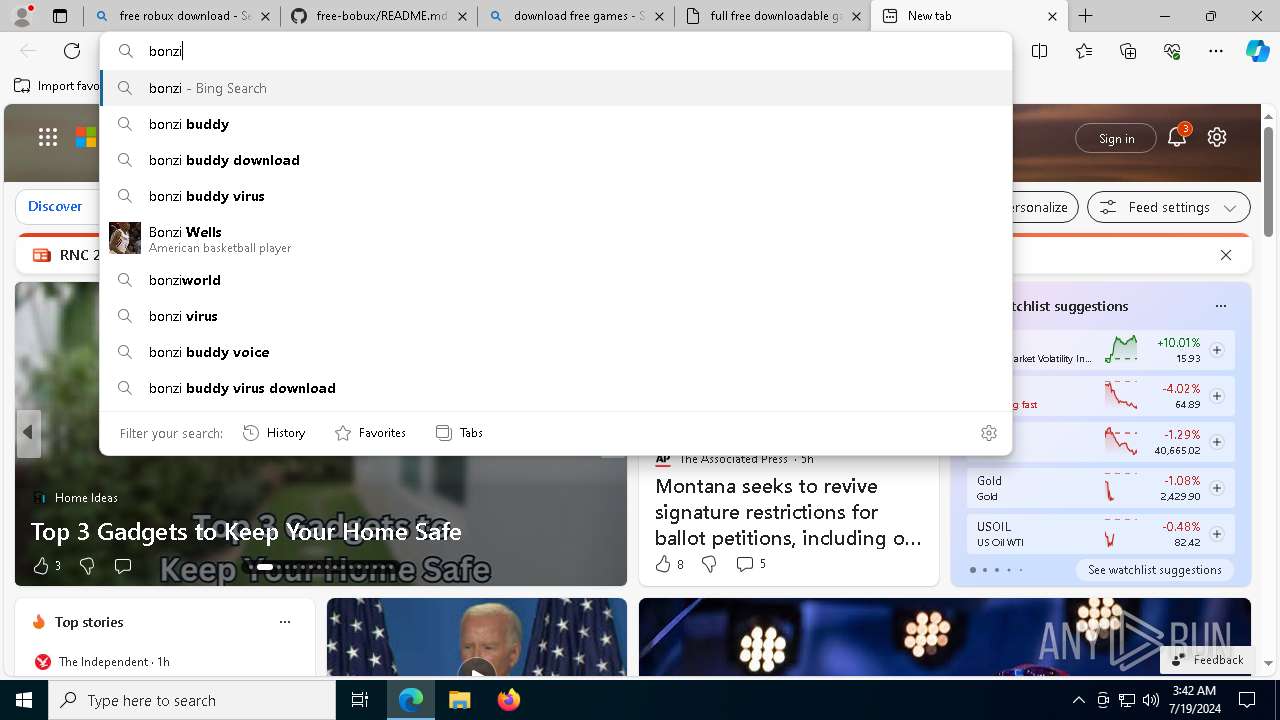
Task: Go back using the back arrow
Action: [28, 51]
